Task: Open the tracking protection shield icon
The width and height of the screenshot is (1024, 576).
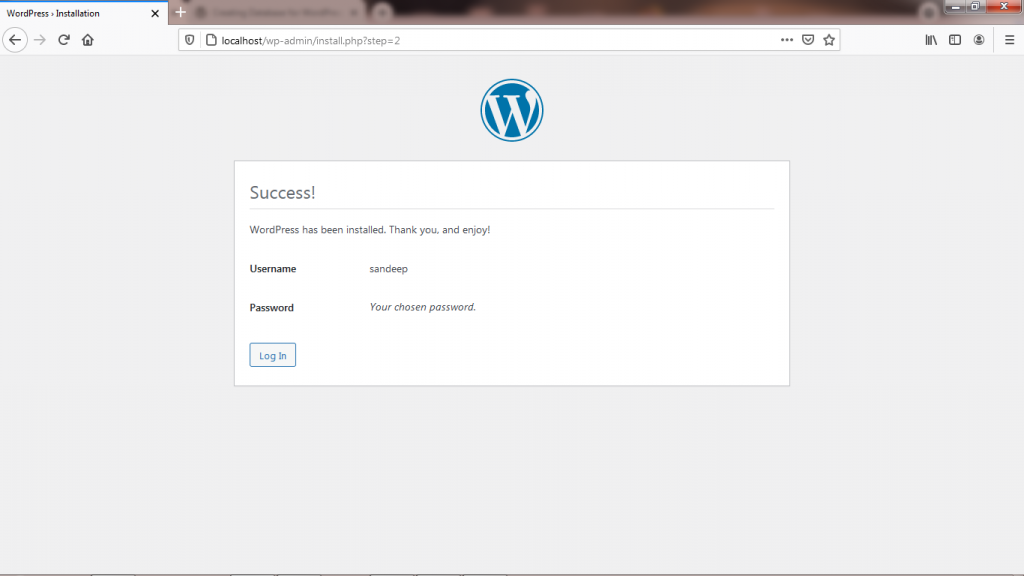Action: [190, 40]
